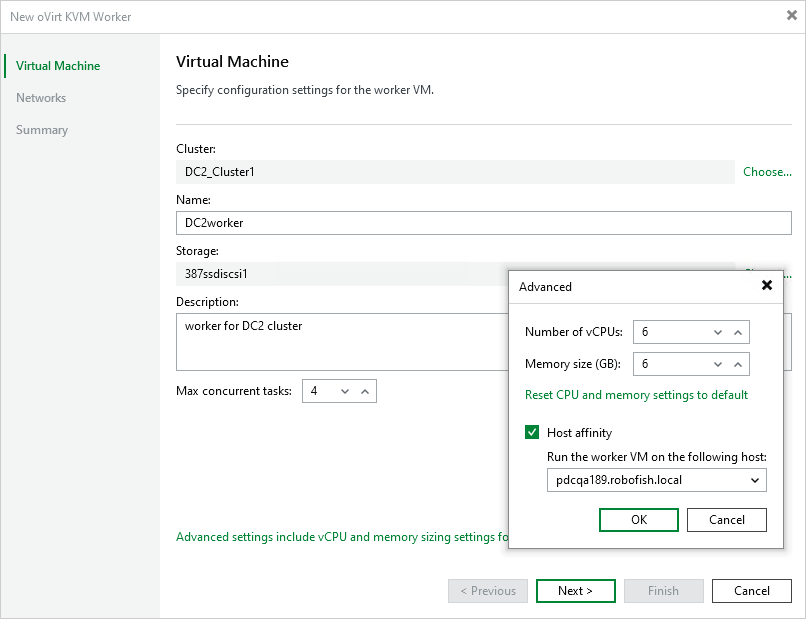The image size is (806, 619).
Task: Raise the Max concurrent tasks value
Action: (x=365, y=392)
